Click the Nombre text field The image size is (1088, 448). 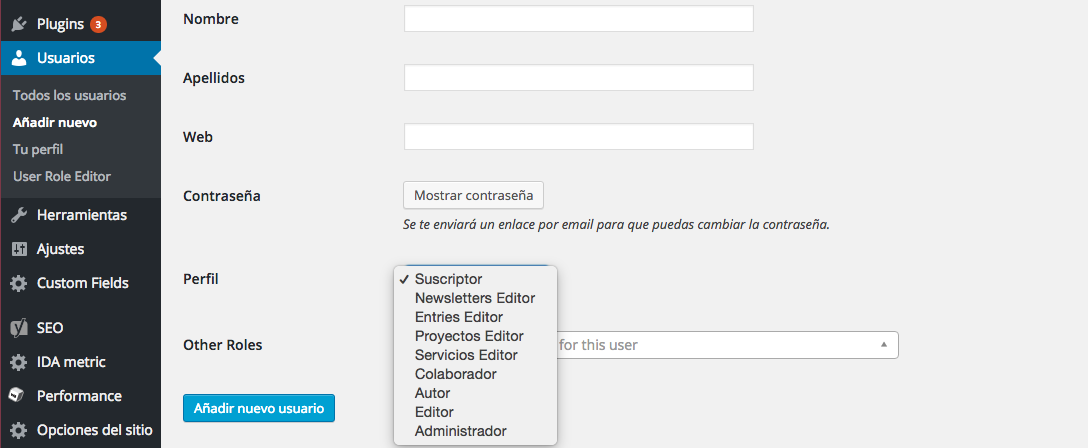579,19
